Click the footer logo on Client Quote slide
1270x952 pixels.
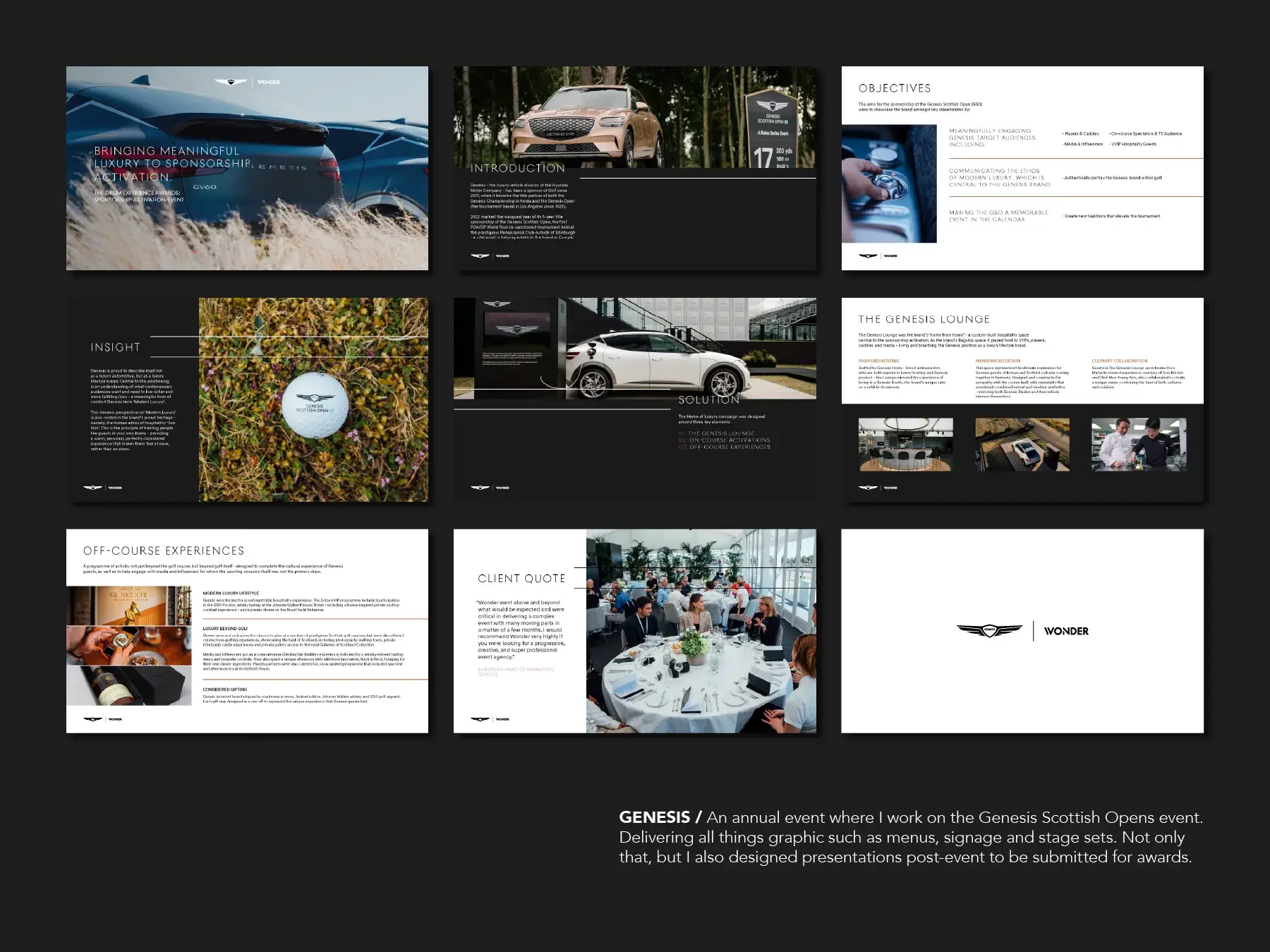click(490, 719)
